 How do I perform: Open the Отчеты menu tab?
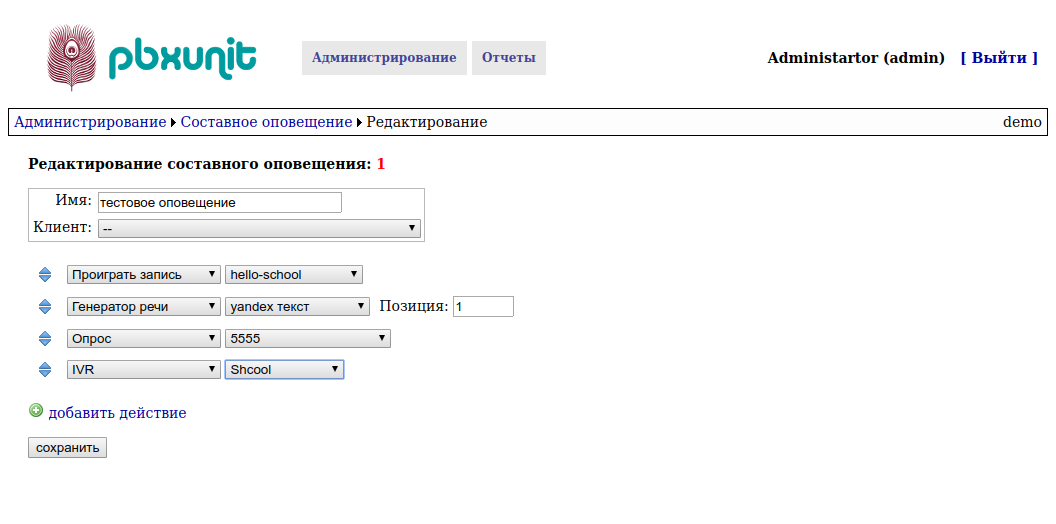click(x=508, y=58)
